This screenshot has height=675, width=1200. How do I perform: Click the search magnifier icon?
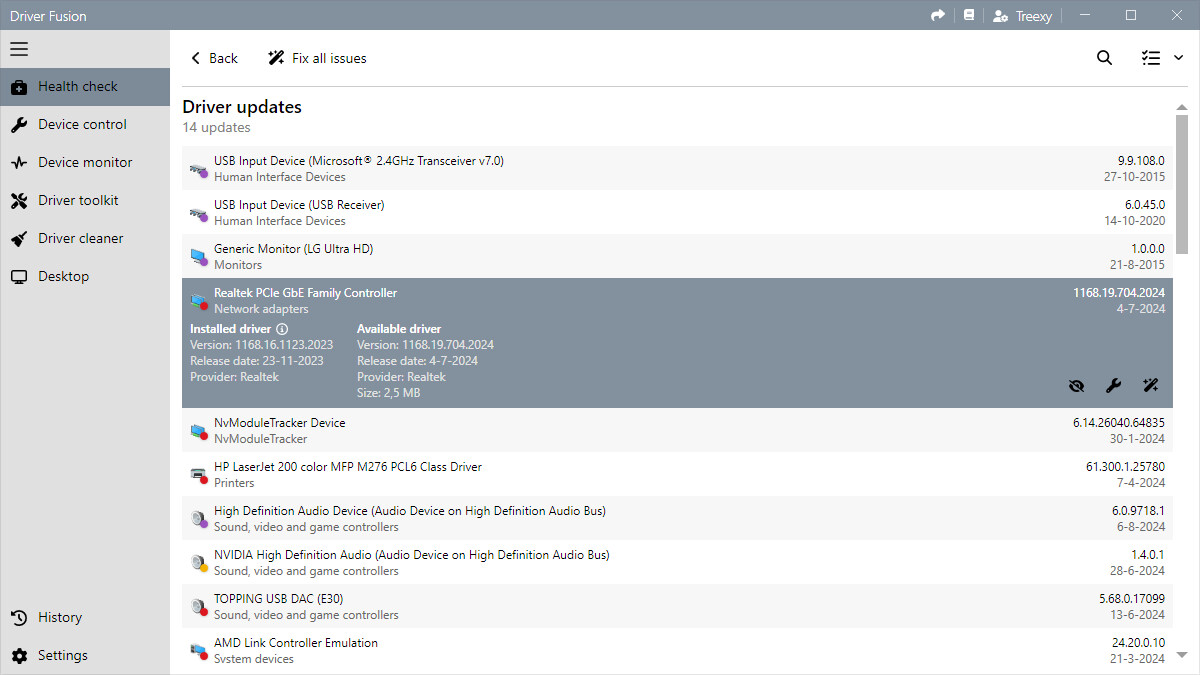tap(1104, 58)
